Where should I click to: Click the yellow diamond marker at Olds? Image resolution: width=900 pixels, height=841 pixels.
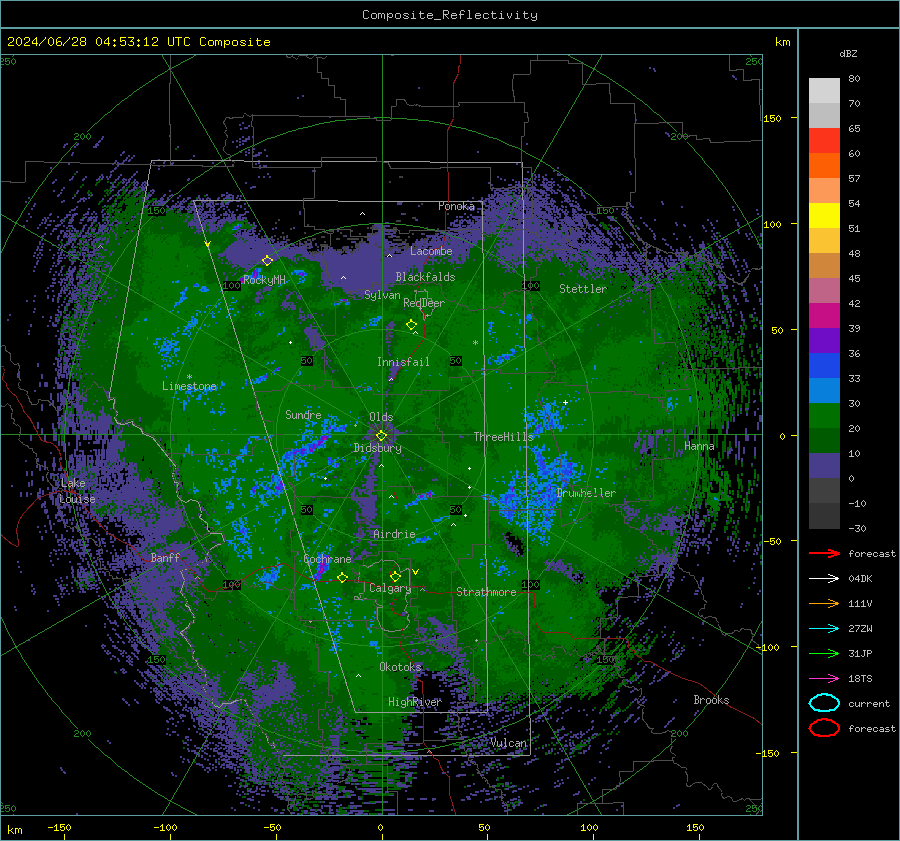pos(381,436)
